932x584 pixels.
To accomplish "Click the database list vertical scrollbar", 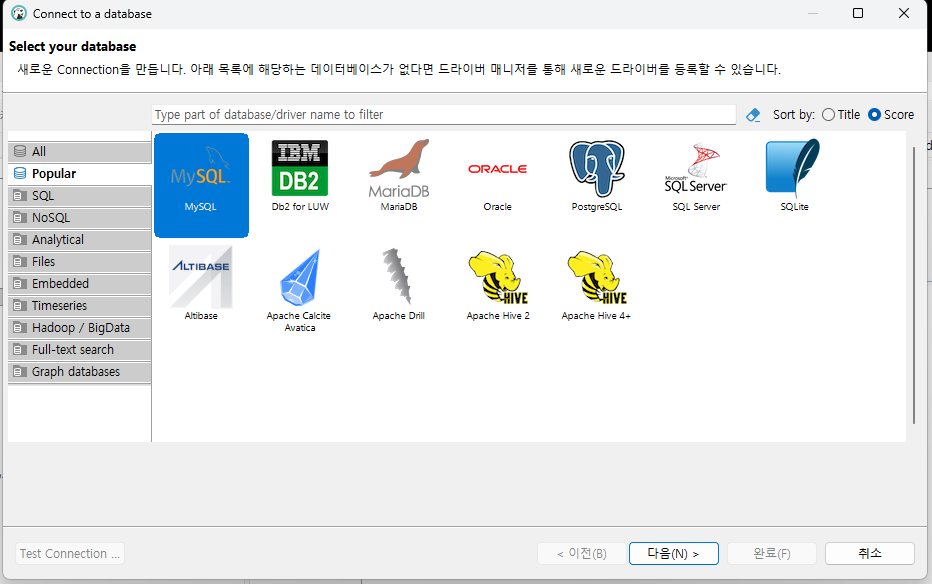I will pyautogui.click(x=914, y=285).
